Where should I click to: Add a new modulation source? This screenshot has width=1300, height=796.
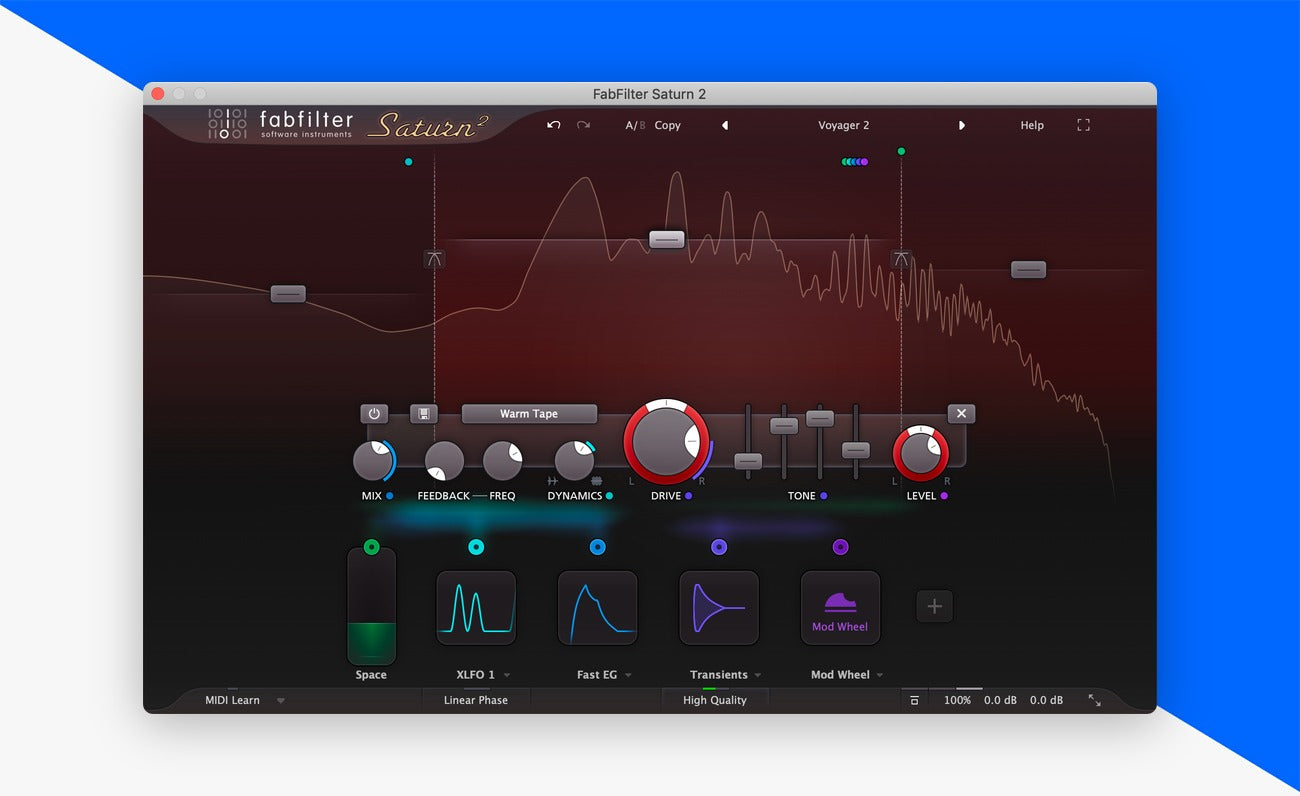pos(935,606)
